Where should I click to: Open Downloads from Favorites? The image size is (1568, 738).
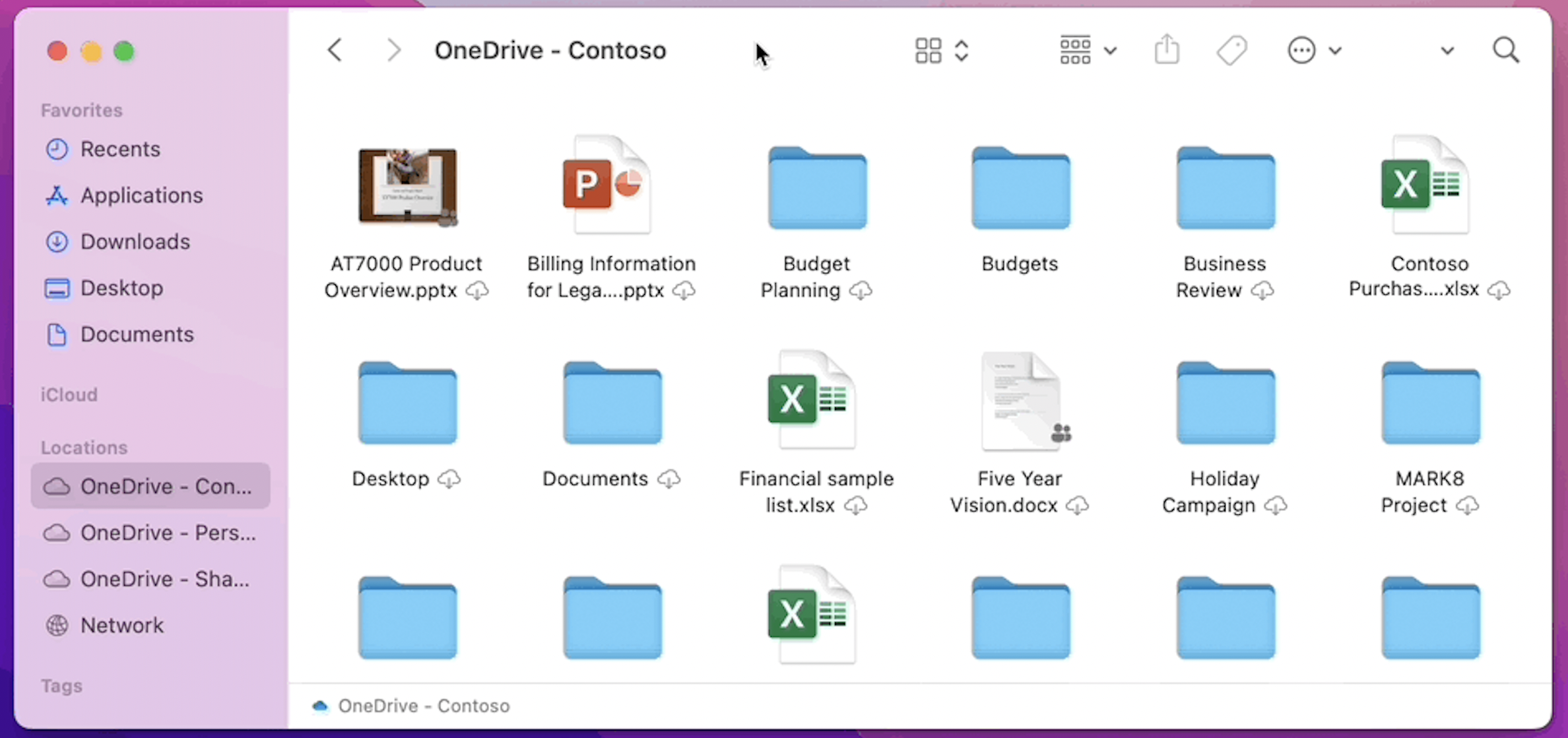click(135, 242)
